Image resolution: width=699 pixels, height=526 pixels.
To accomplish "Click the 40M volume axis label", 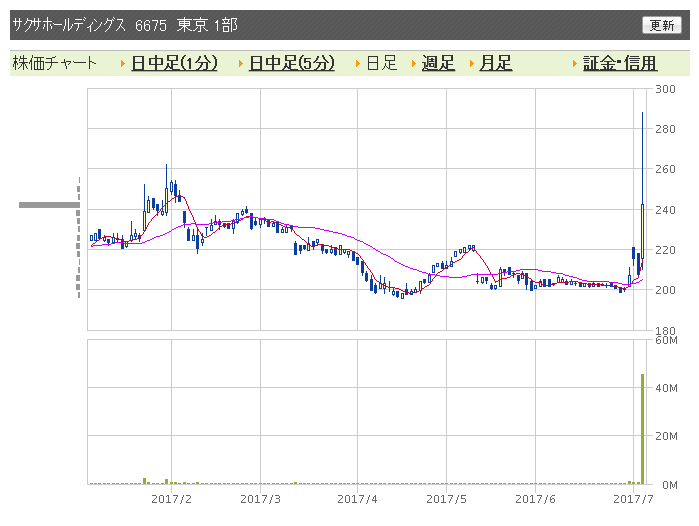I will [x=666, y=388].
